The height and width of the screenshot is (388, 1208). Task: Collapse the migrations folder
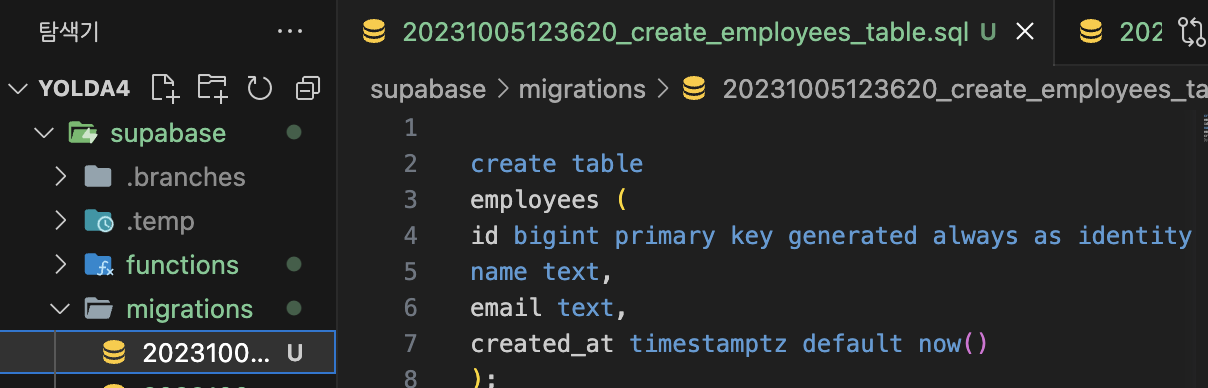pyautogui.click(x=61, y=309)
